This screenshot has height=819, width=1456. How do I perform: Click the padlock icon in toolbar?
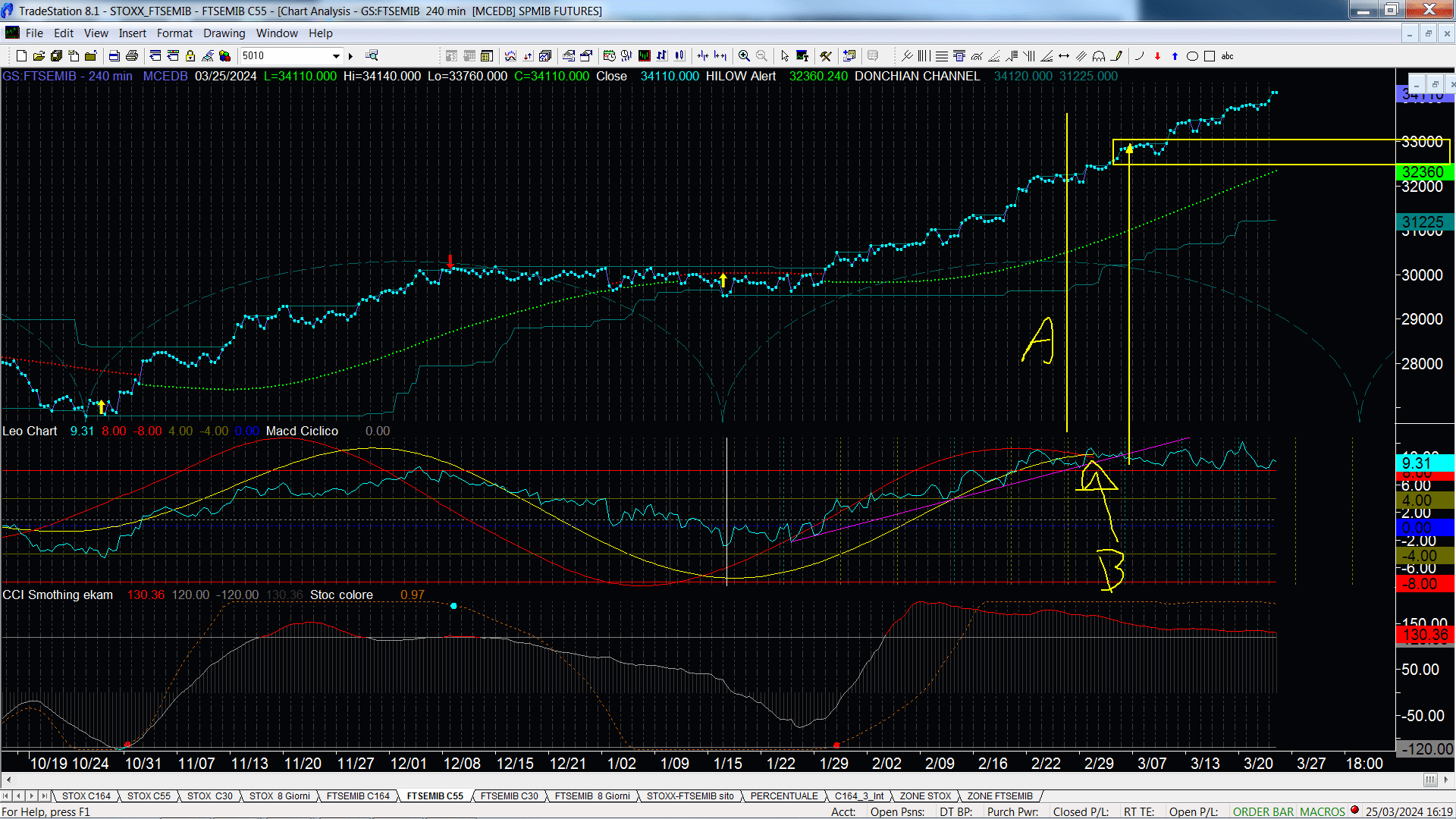190,56
